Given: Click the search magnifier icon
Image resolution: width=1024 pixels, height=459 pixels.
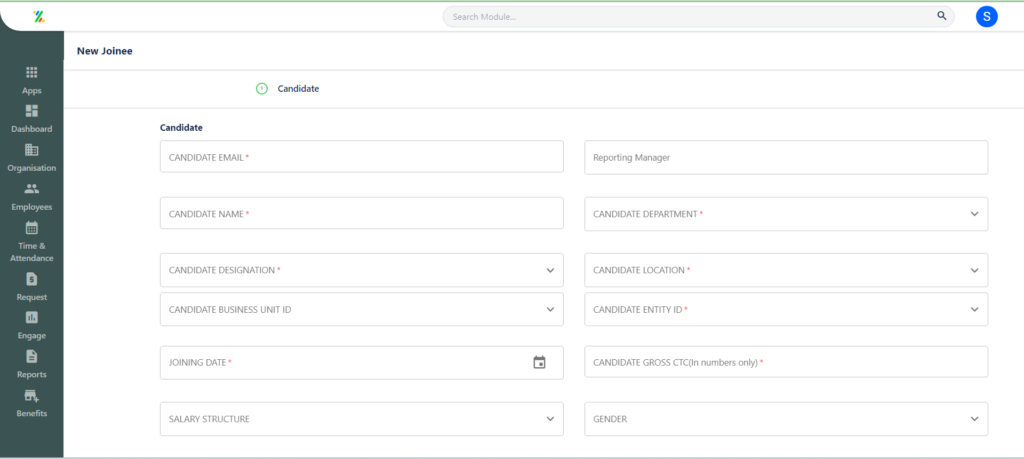Looking at the screenshot, I should point(942,16).
